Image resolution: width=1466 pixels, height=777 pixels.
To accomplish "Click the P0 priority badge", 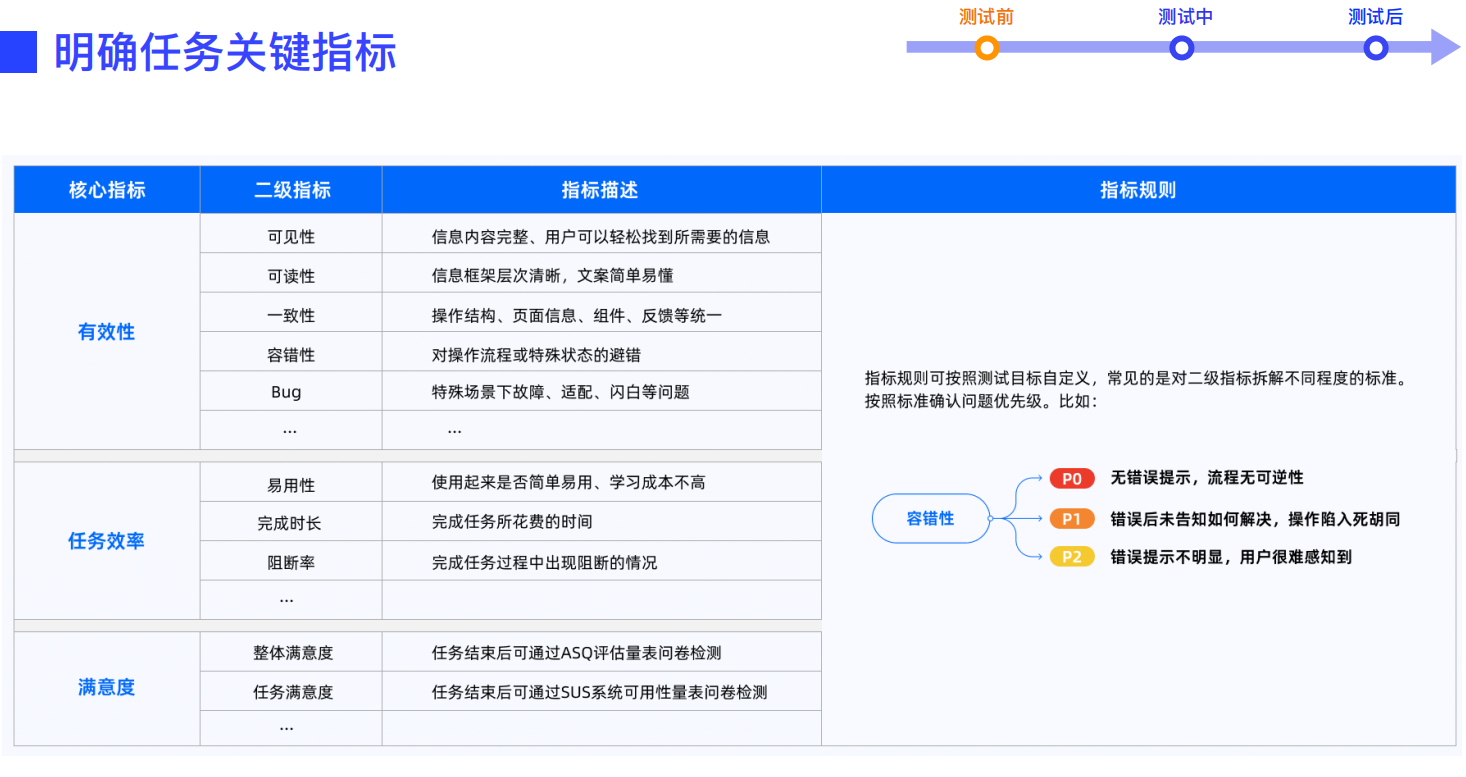I will pos(1071,479).
